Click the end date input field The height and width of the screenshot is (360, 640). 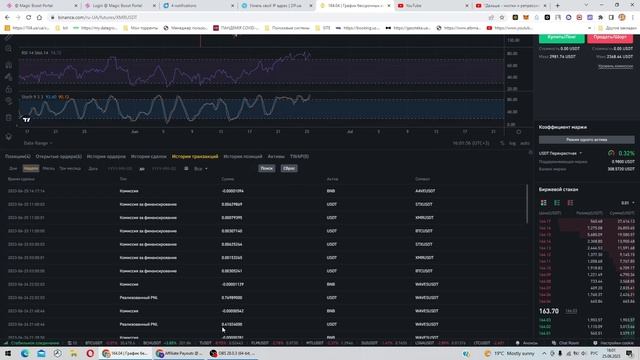pos(164,169)
